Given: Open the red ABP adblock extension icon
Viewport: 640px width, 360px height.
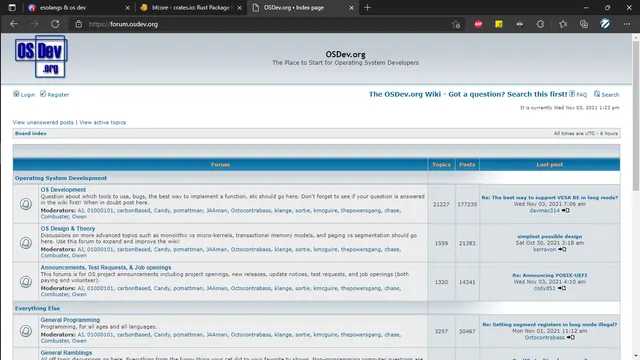Looking at the screenshot, I should tap(478, 24).
